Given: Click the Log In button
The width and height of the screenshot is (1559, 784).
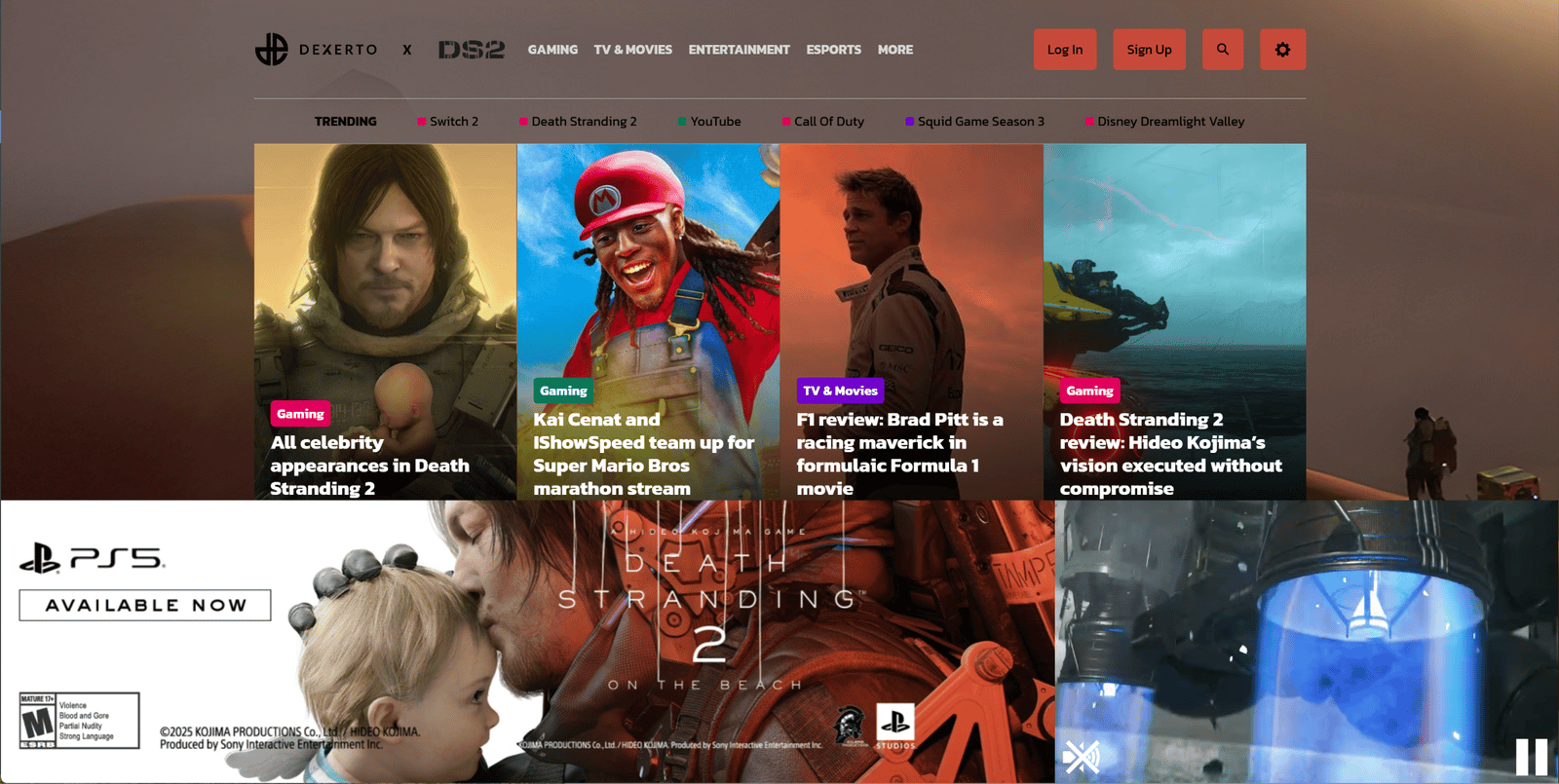Looking at the screenshot, I should tap(1065, 50).
